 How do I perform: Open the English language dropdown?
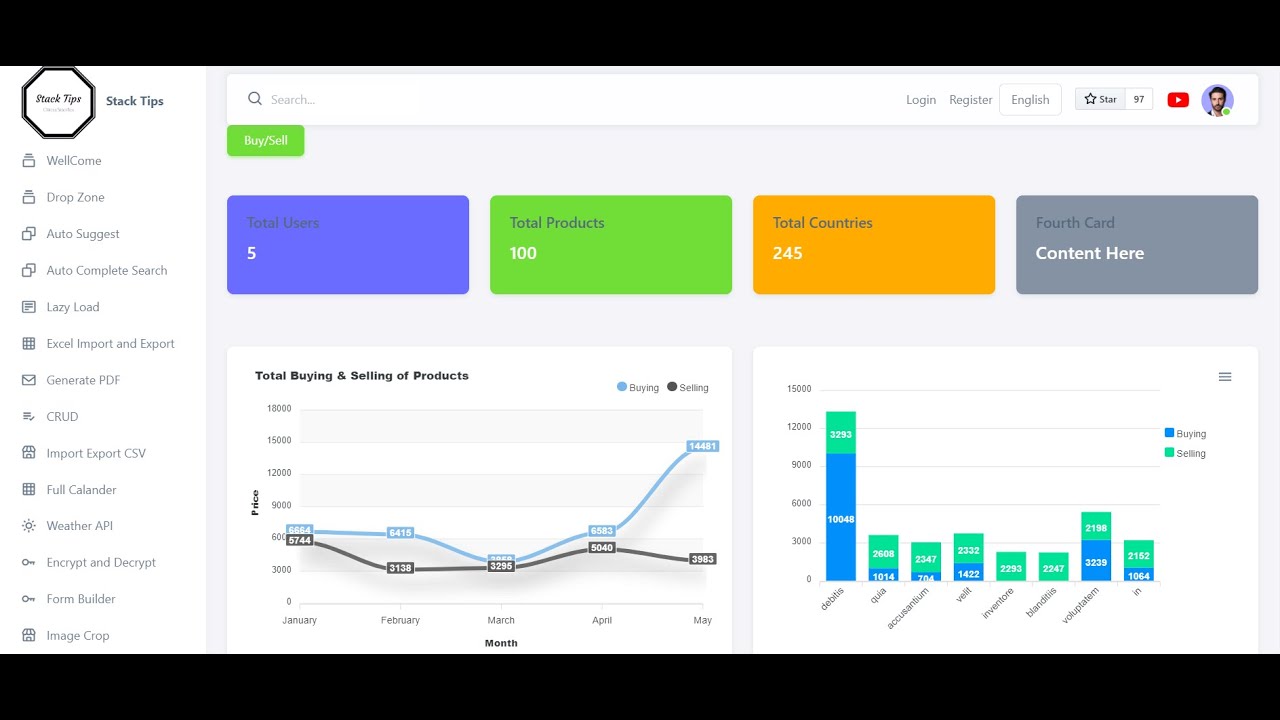coord(1030,99)
